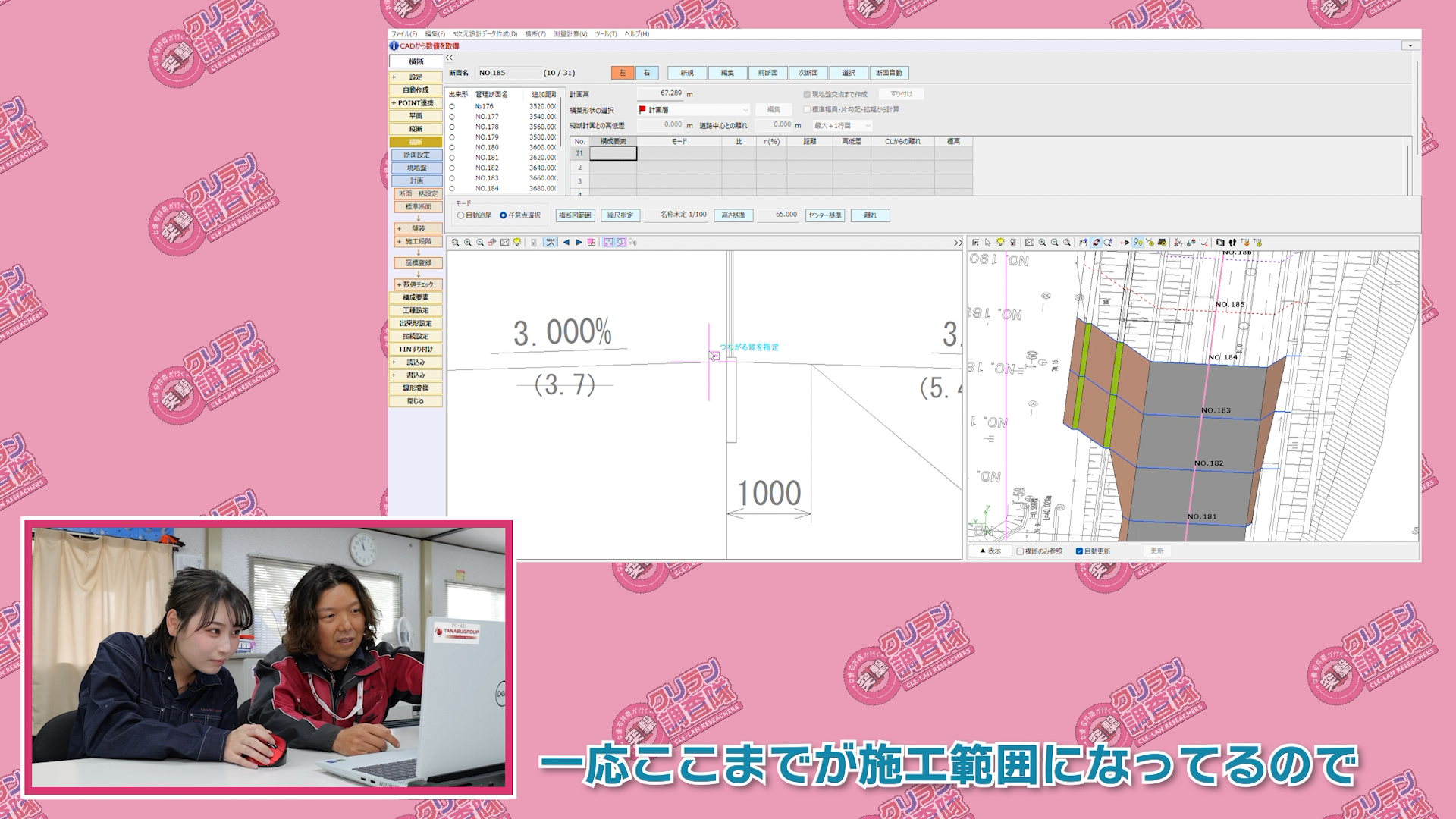The image size is (1456, 819).
Task: Select radio button for NO.180 row
Action: [x=452, y=148]
